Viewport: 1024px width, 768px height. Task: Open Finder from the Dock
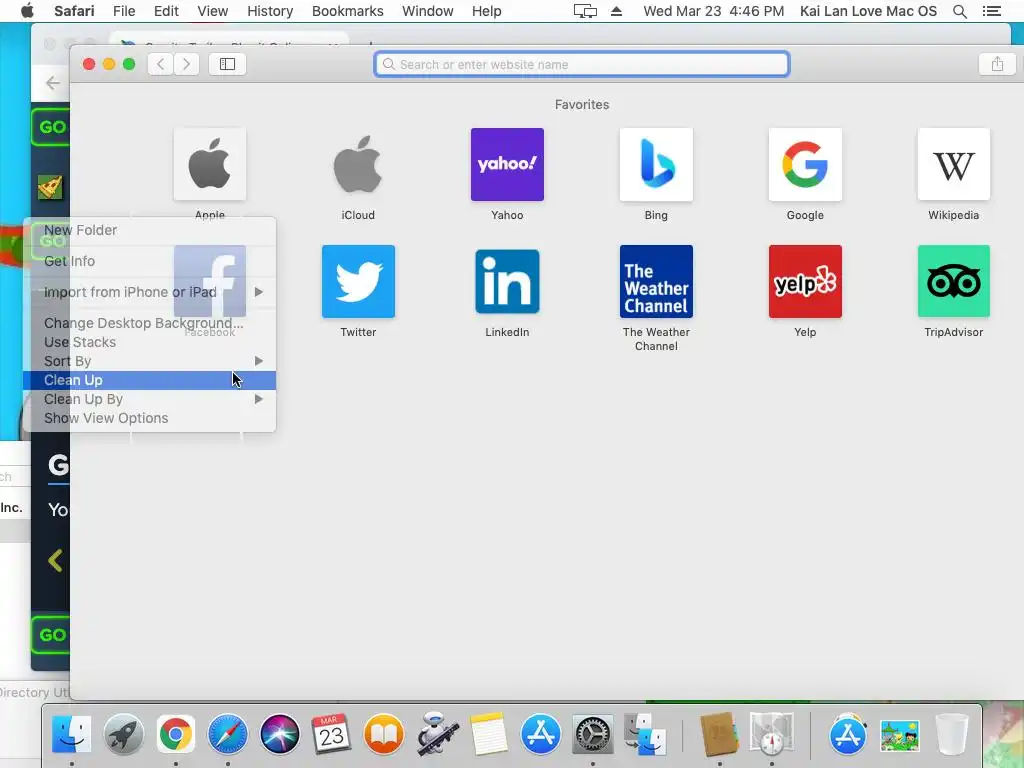[x=71, y=734]
